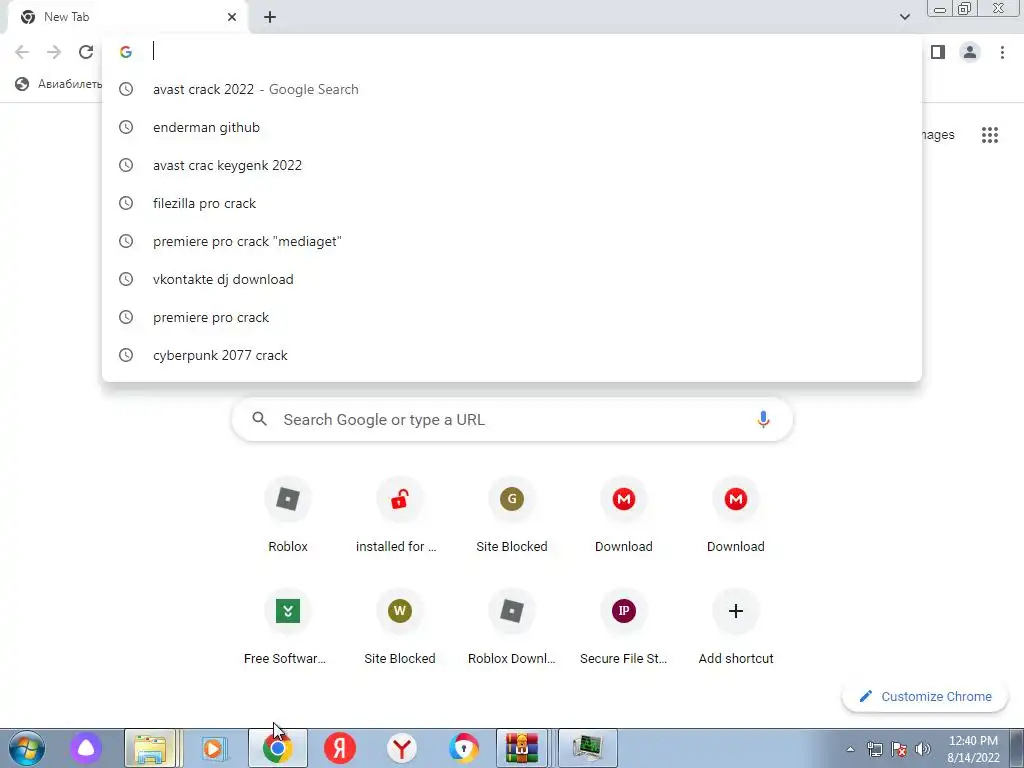Open the colorful browser icon beside Yandex
This screenshot has width=1024, height=768.
click(463, 748)
